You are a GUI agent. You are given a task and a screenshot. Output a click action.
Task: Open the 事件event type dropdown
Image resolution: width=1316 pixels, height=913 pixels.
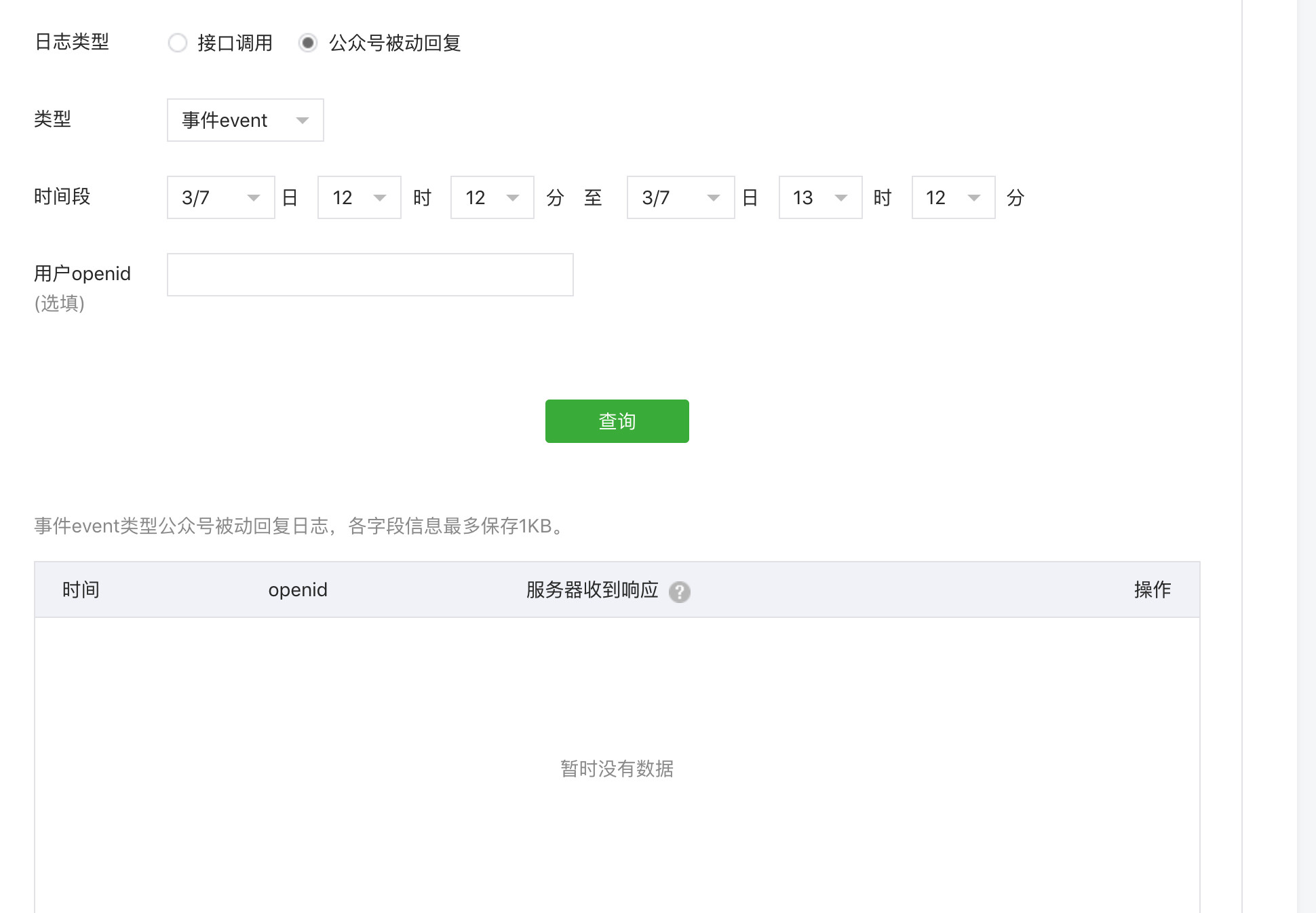[245, 120]
